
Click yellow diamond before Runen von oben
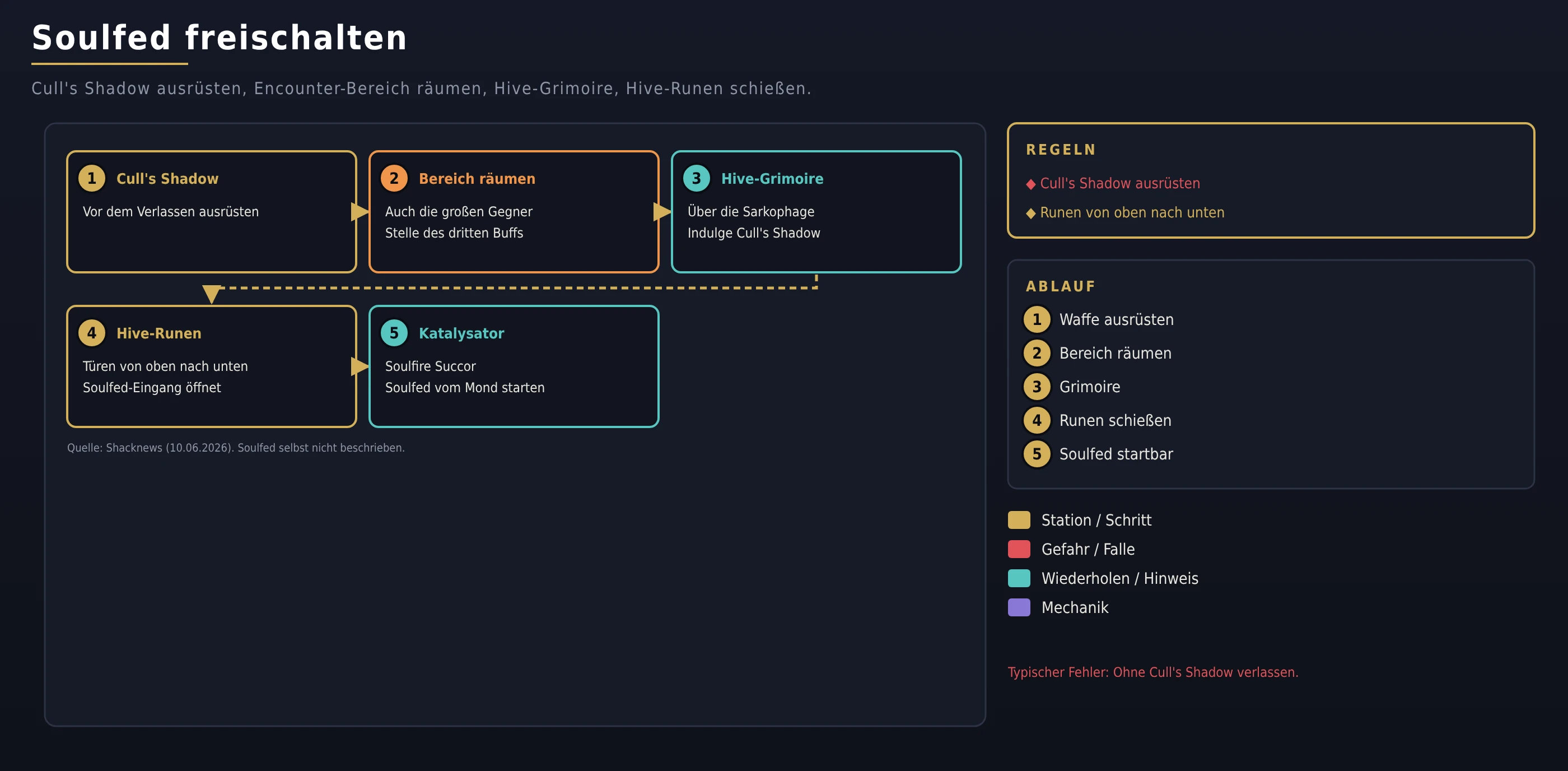[1030, 213]
